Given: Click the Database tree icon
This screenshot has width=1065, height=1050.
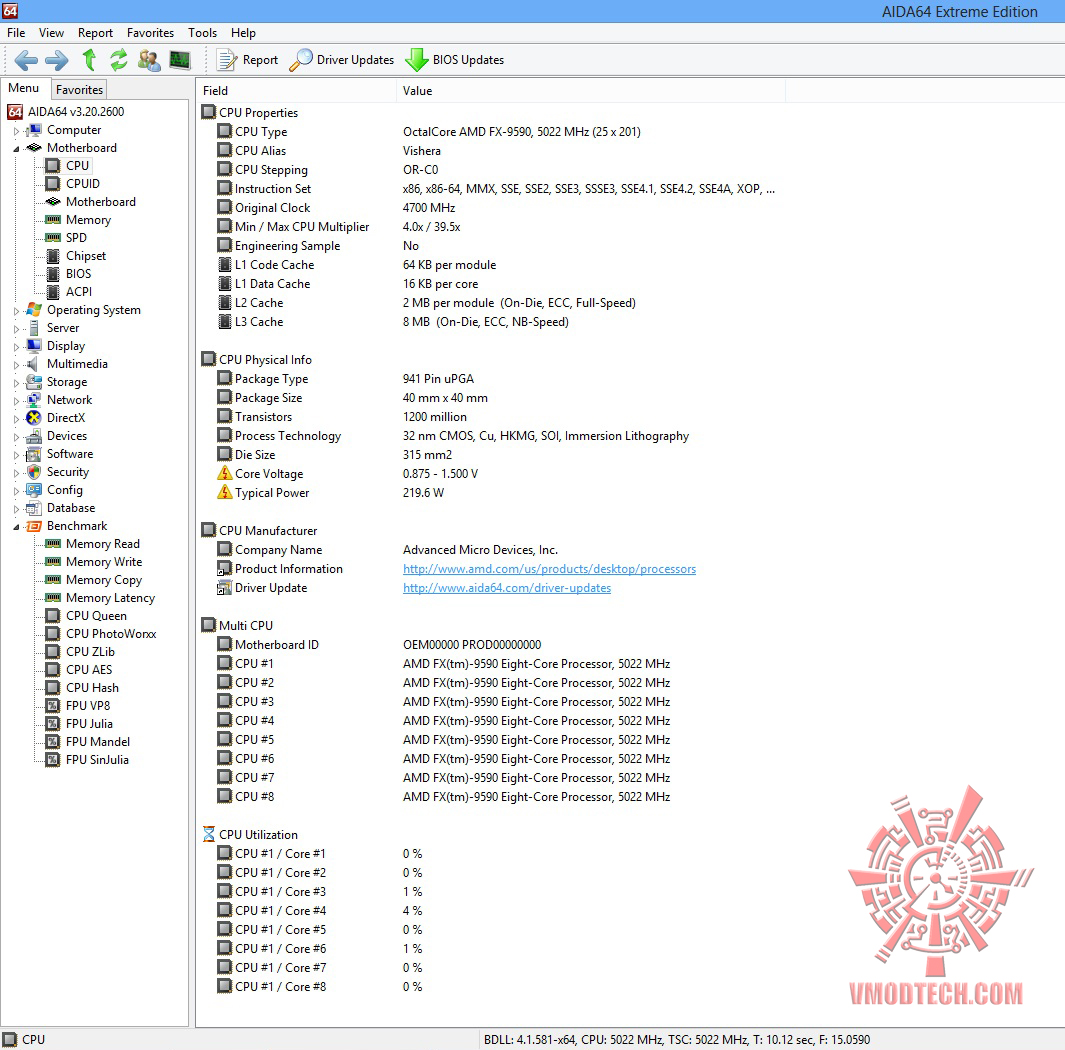Looking at the screenshot, I should 34,508.
